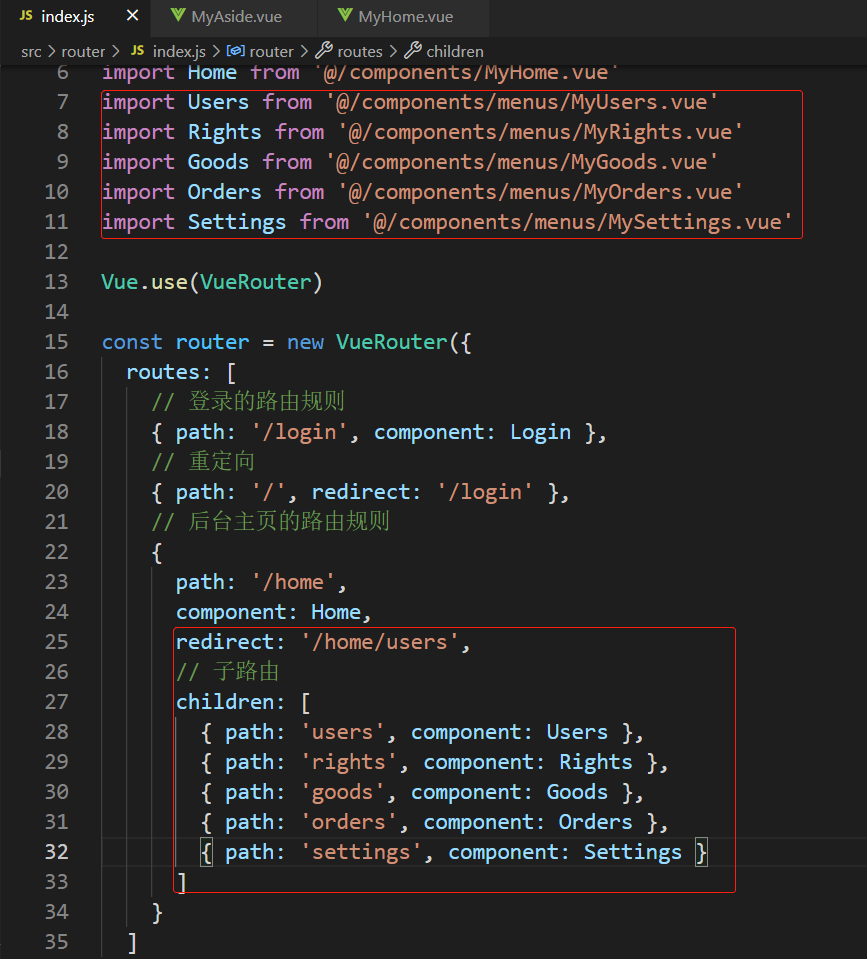The width and height of the screenshot is (867, 959).
Task: Click the 'children:' property on line 27
Action: click(230, 702)
